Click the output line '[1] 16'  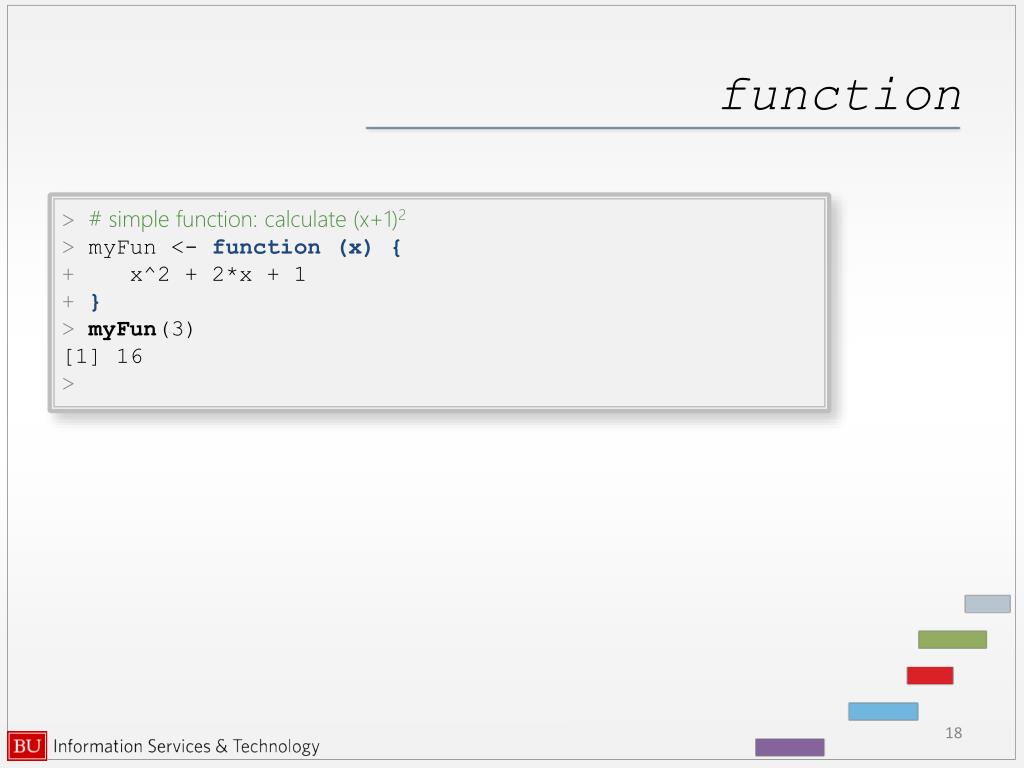coord(103,357)
